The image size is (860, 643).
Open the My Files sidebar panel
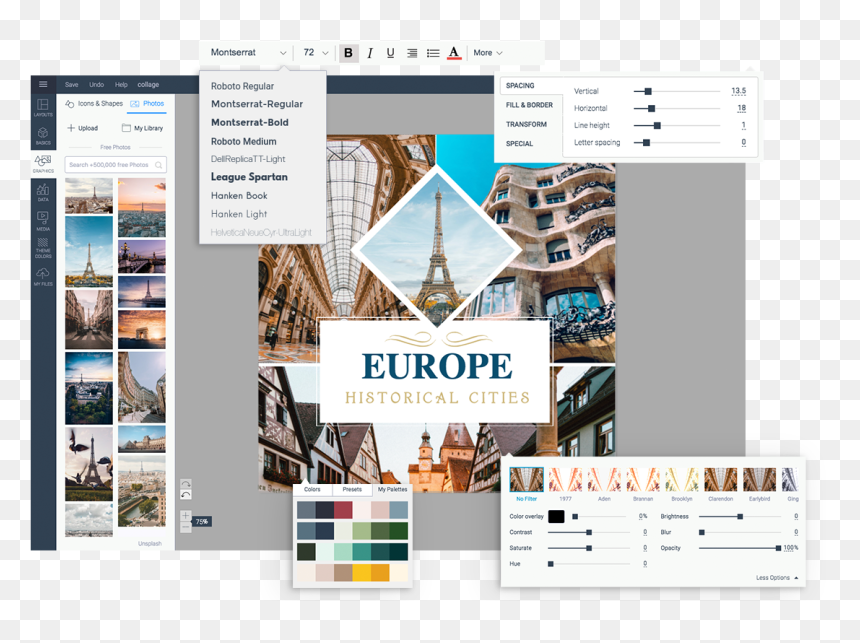coord(43,277)
